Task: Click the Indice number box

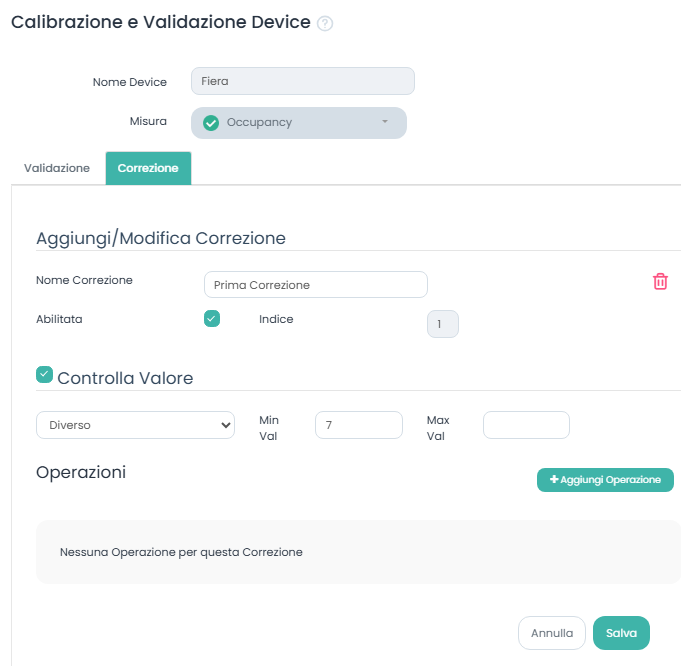Action: 442,324
